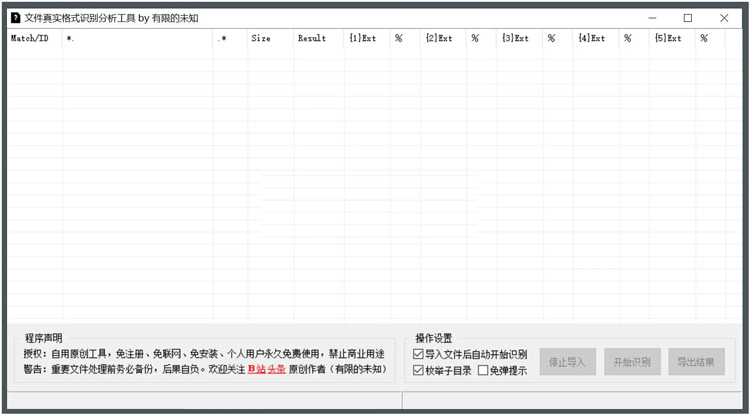Select the {1}Ext column header
Viewport: 750px width, 415px height.
pos(362,39)
